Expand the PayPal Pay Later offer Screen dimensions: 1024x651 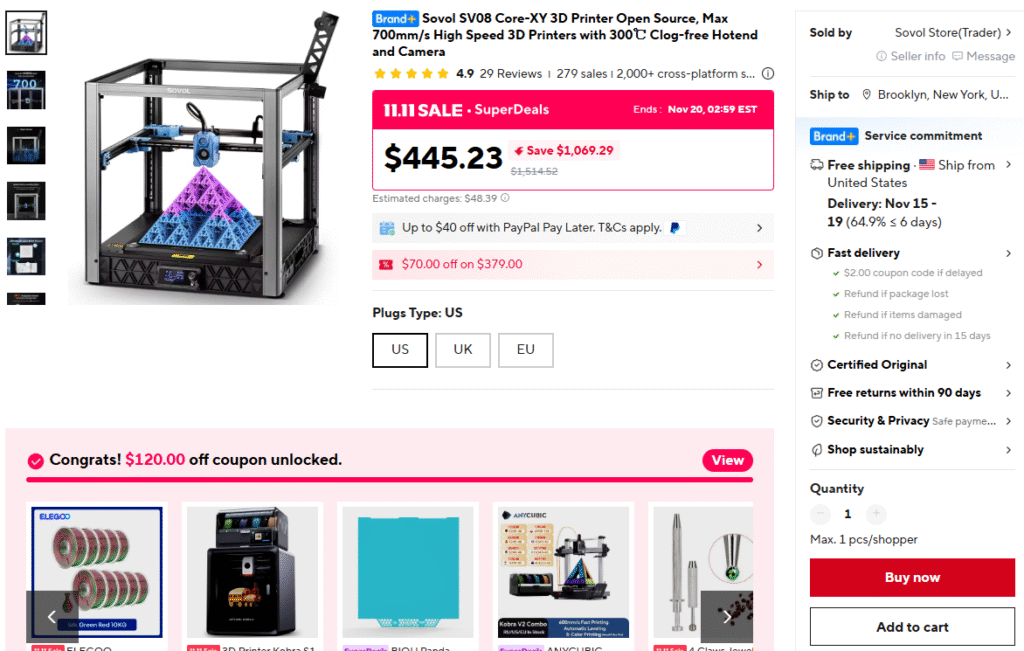point(573,228)
